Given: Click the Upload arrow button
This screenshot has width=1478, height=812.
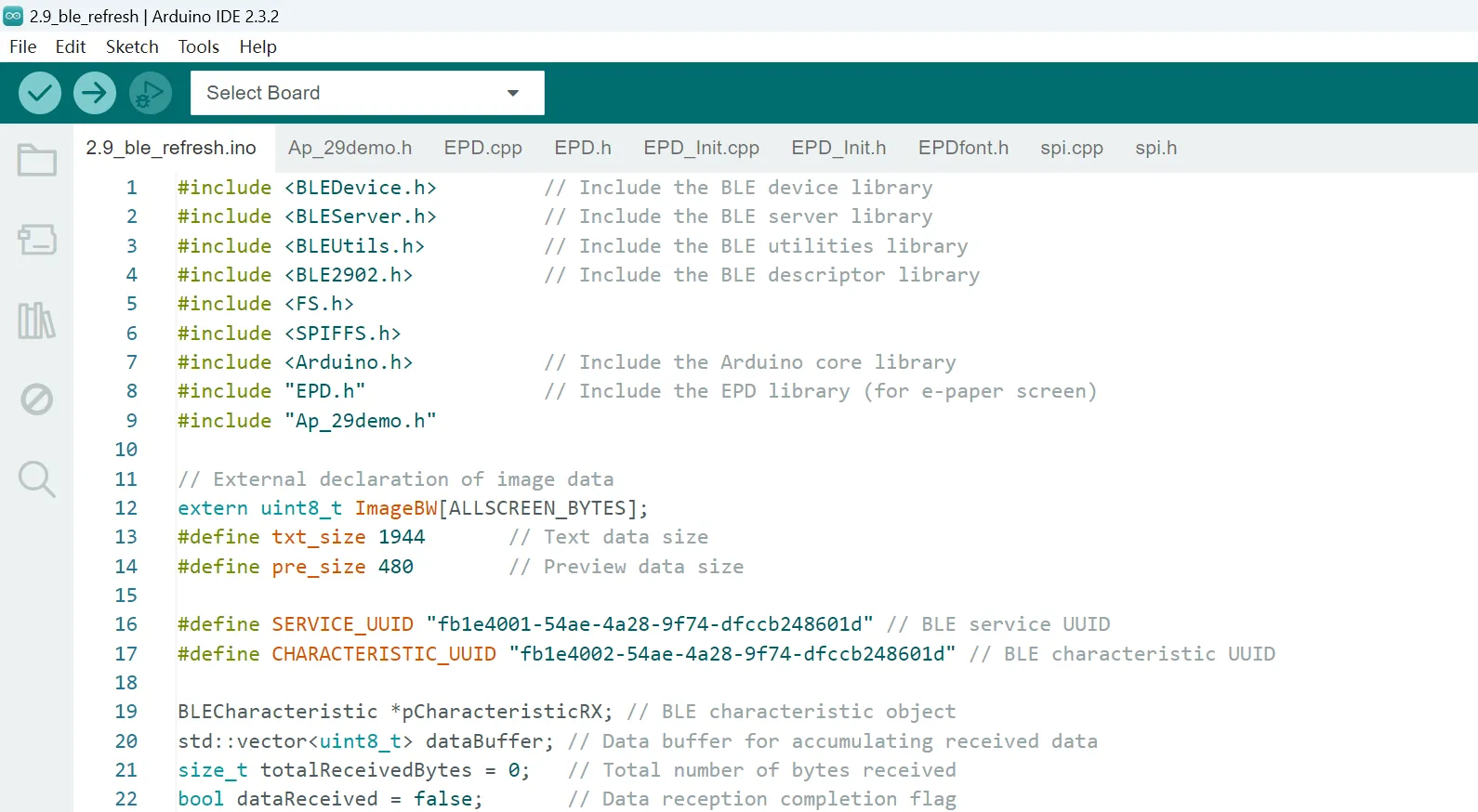Looking at the screenshot, I should [x=95, y=93].
